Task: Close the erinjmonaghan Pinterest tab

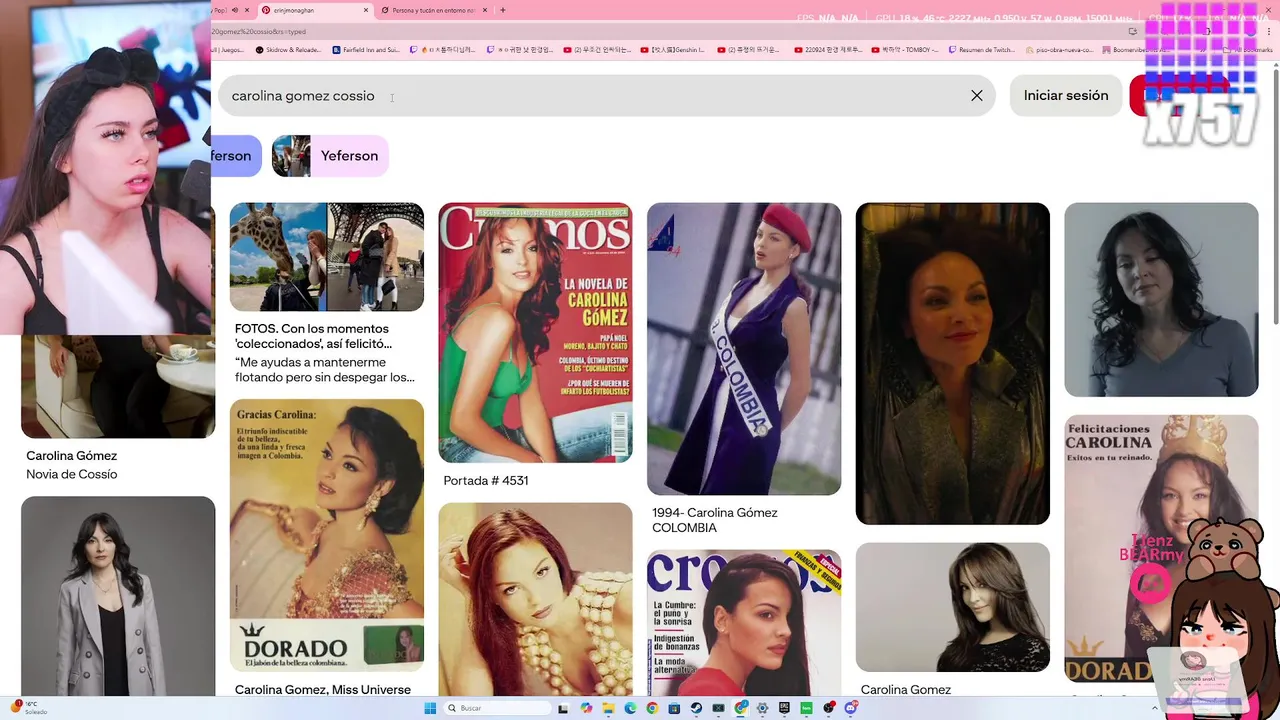Action: pyautogui.click(x=366, y=10)
